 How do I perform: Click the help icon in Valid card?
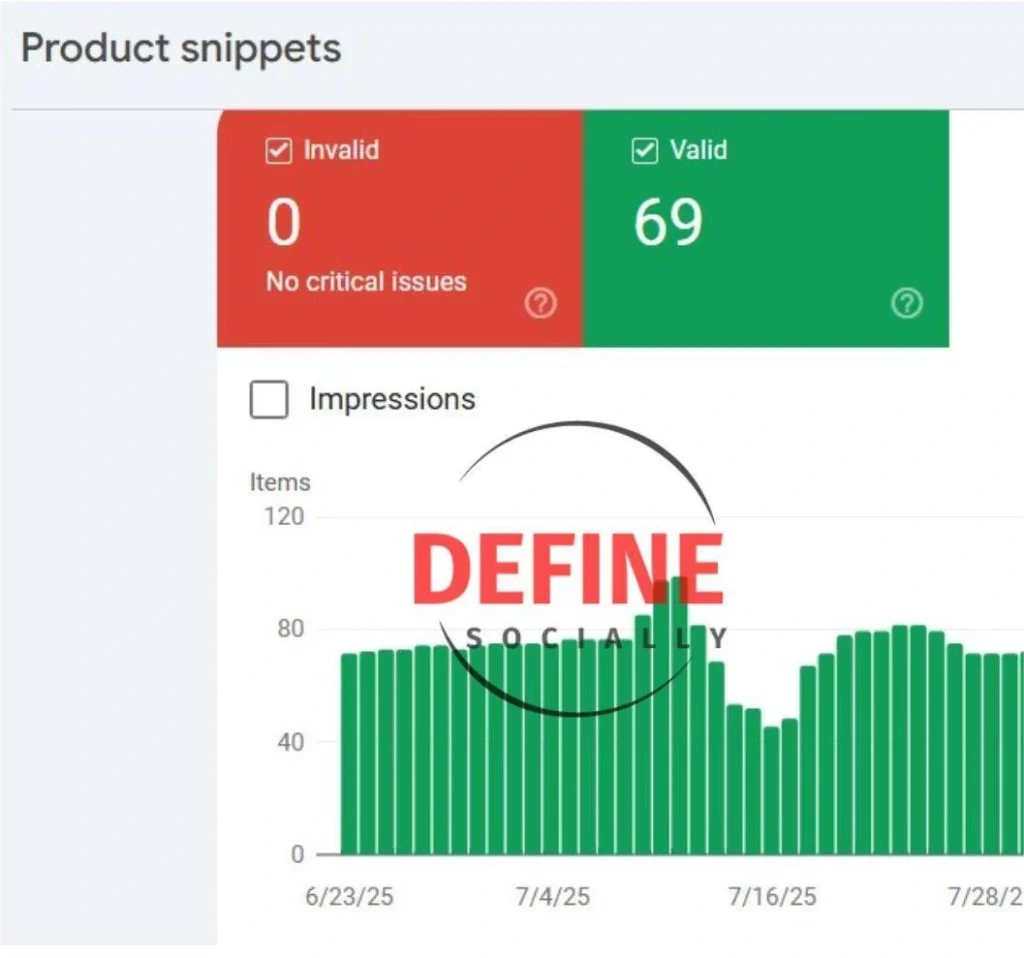[906, 304]
